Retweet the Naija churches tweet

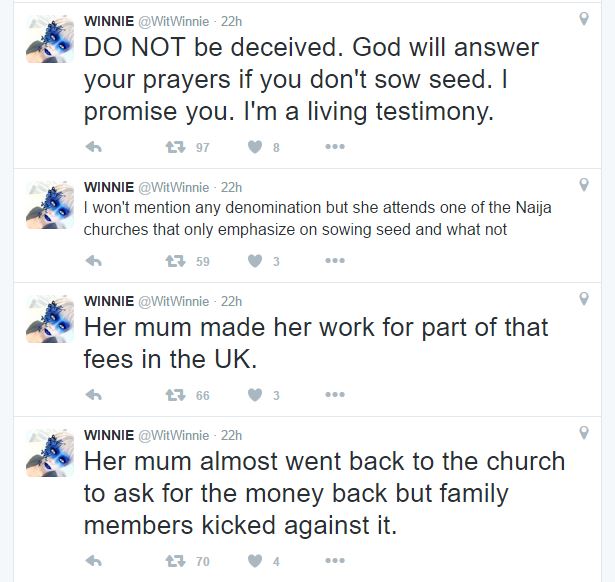click(x=175, y=262)
